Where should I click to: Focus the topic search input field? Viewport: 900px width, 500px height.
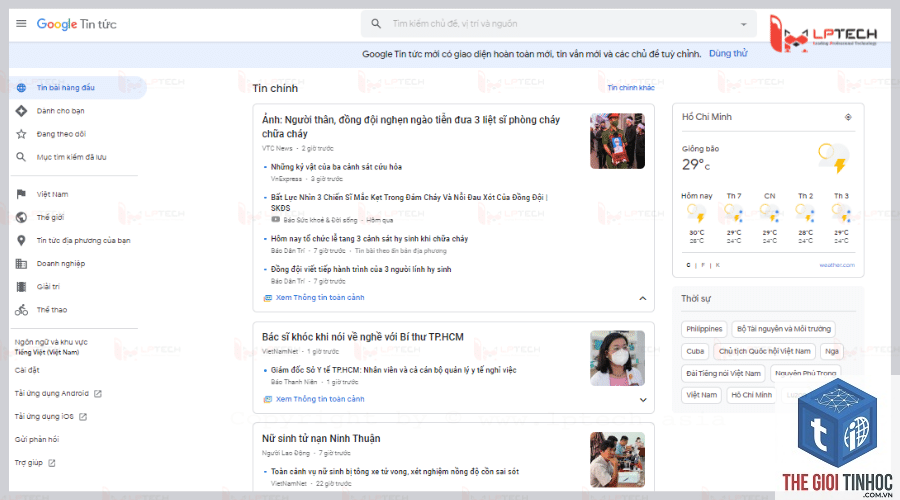pos(558,24)
